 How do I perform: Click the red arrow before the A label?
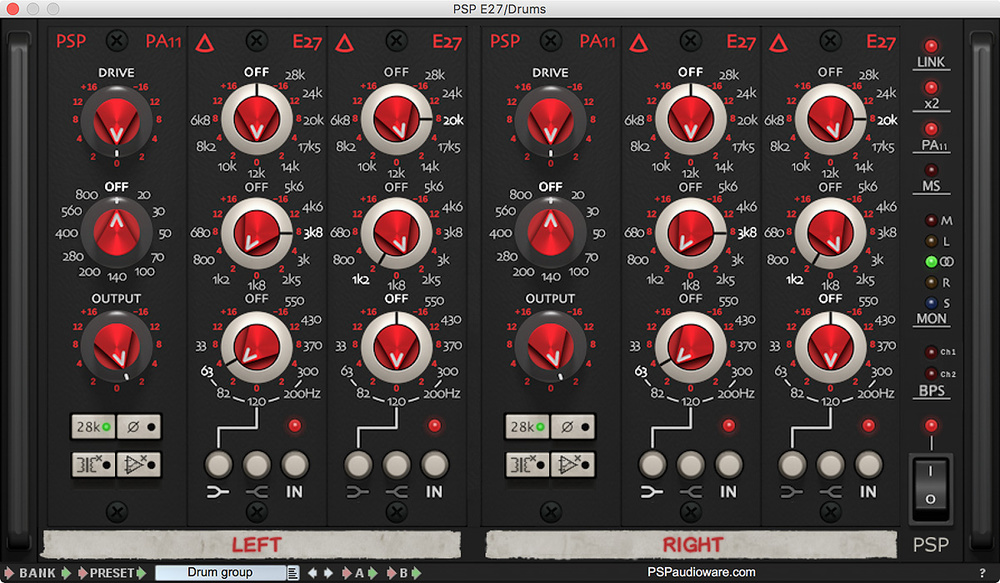pyautogui.click(x=346, y=573)
